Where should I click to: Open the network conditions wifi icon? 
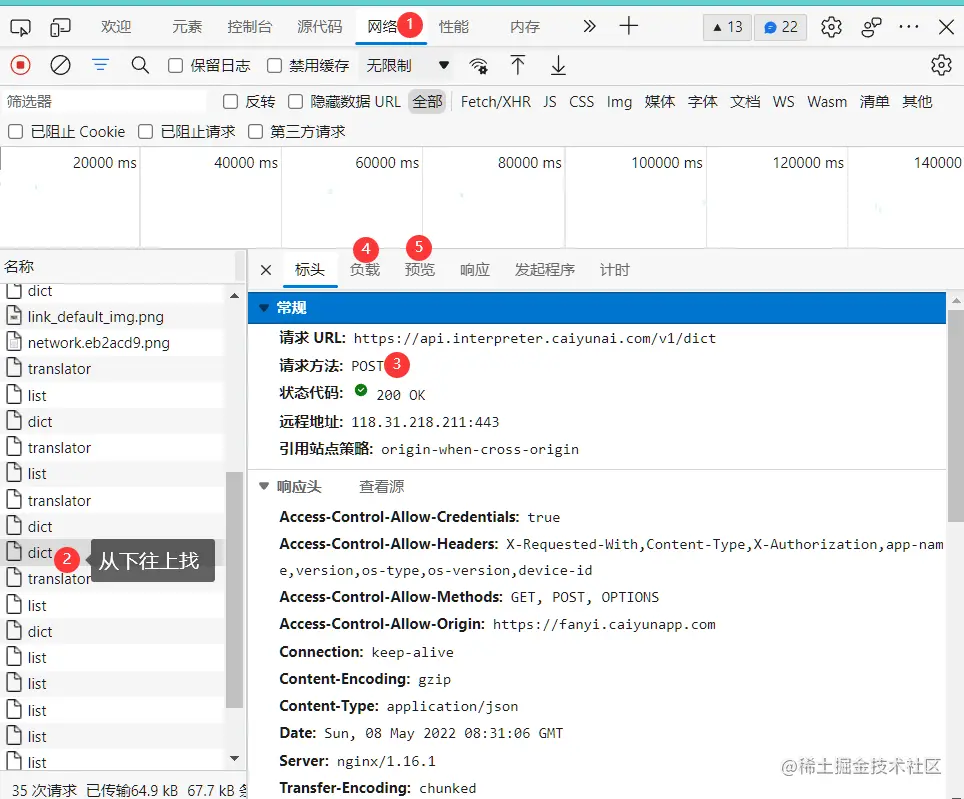(478, 65)
